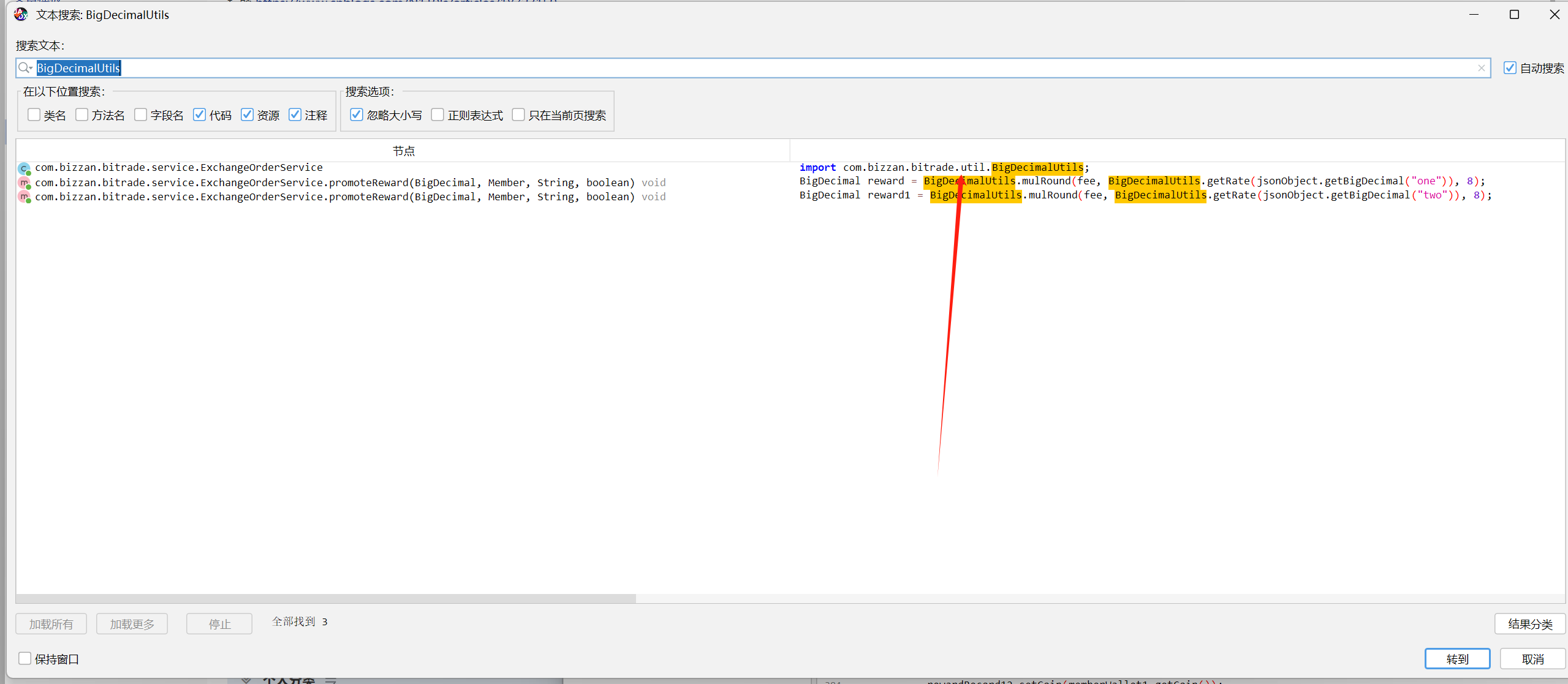Click the 节点 column header

pyautogui.click(x=403, y=151)
